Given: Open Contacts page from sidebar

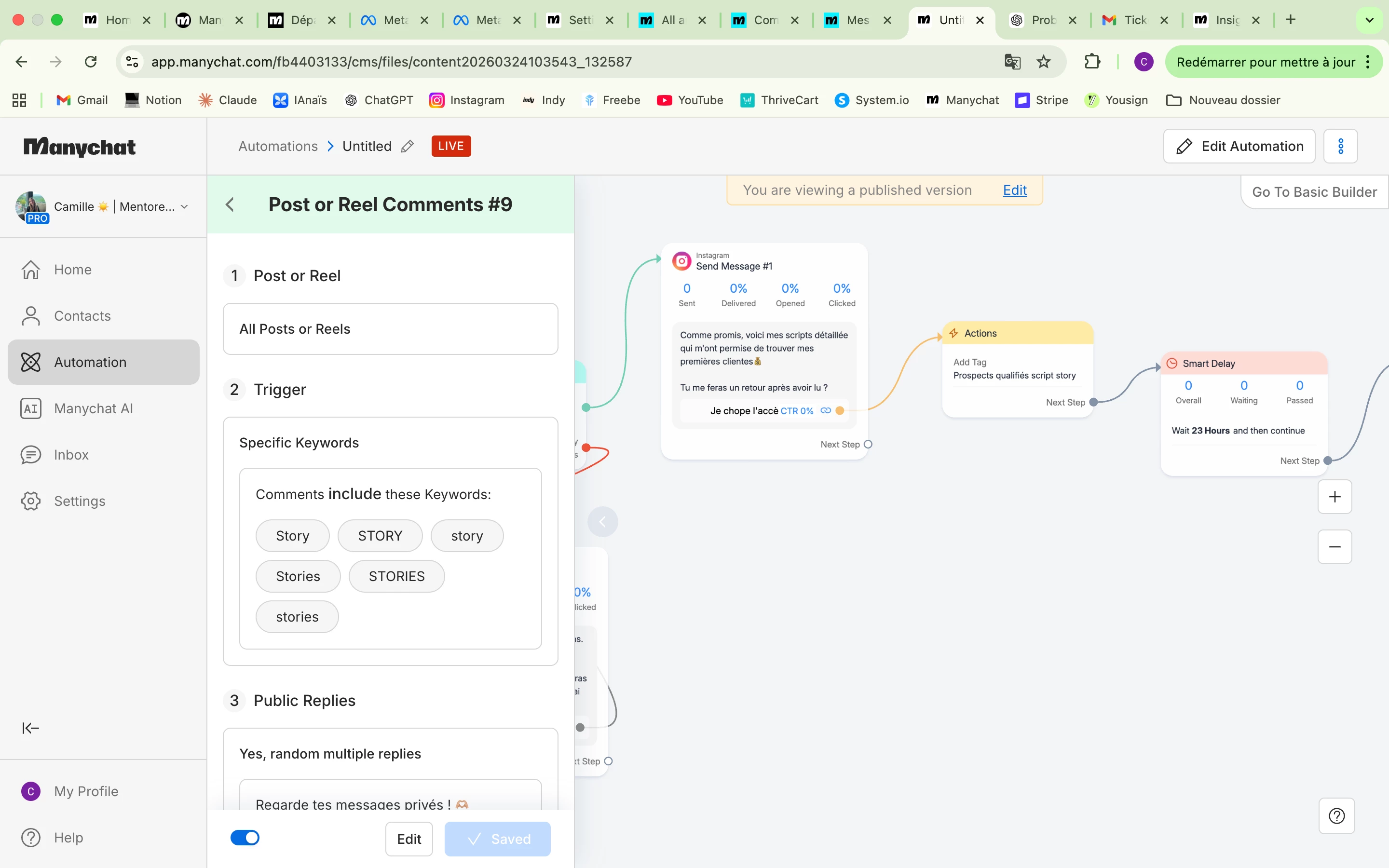Looking at the screenshot, I should pos(82,316).
